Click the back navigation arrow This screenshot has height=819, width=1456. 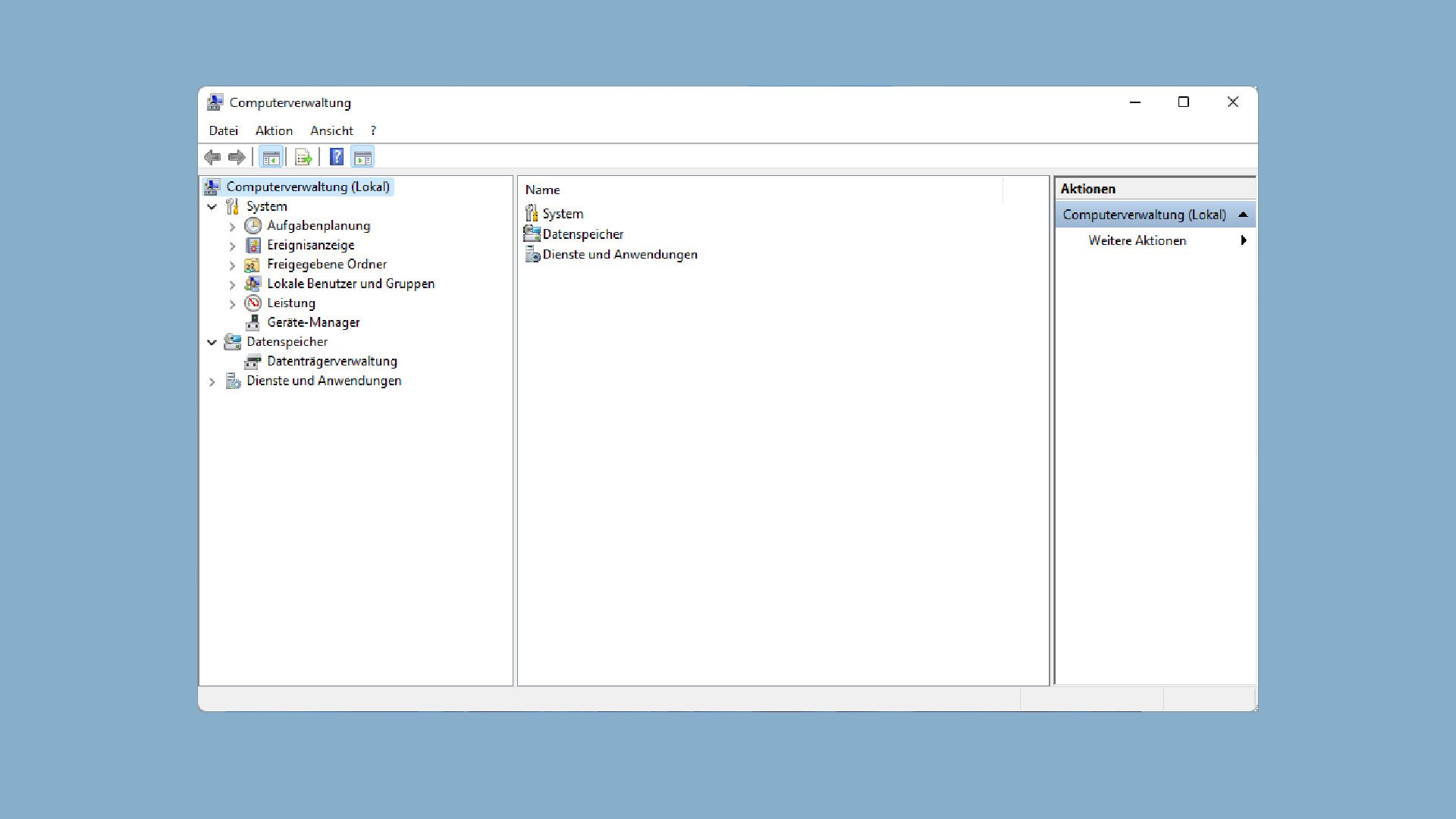pos(213,157)
